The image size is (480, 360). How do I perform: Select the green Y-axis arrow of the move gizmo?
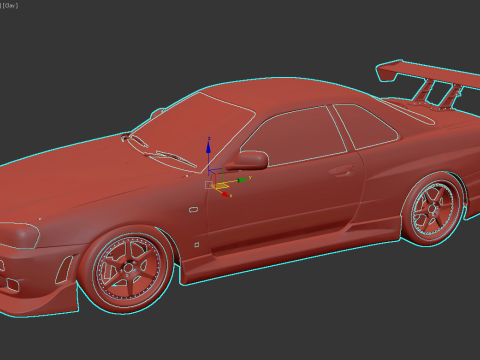click(x=244, y=180)
